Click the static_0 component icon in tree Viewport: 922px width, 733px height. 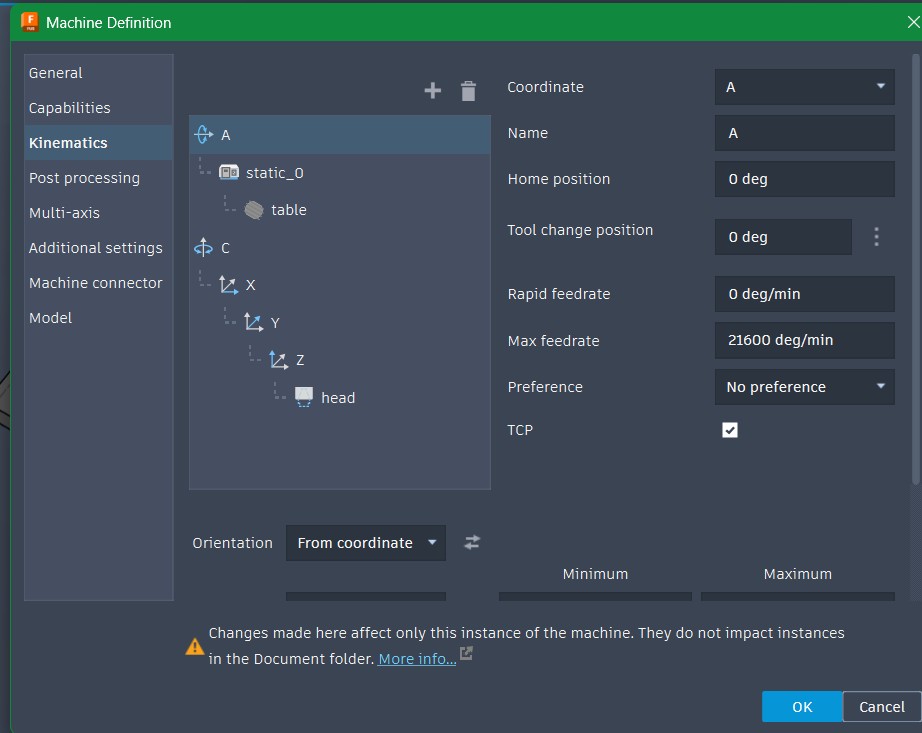(x=229, y=173)
